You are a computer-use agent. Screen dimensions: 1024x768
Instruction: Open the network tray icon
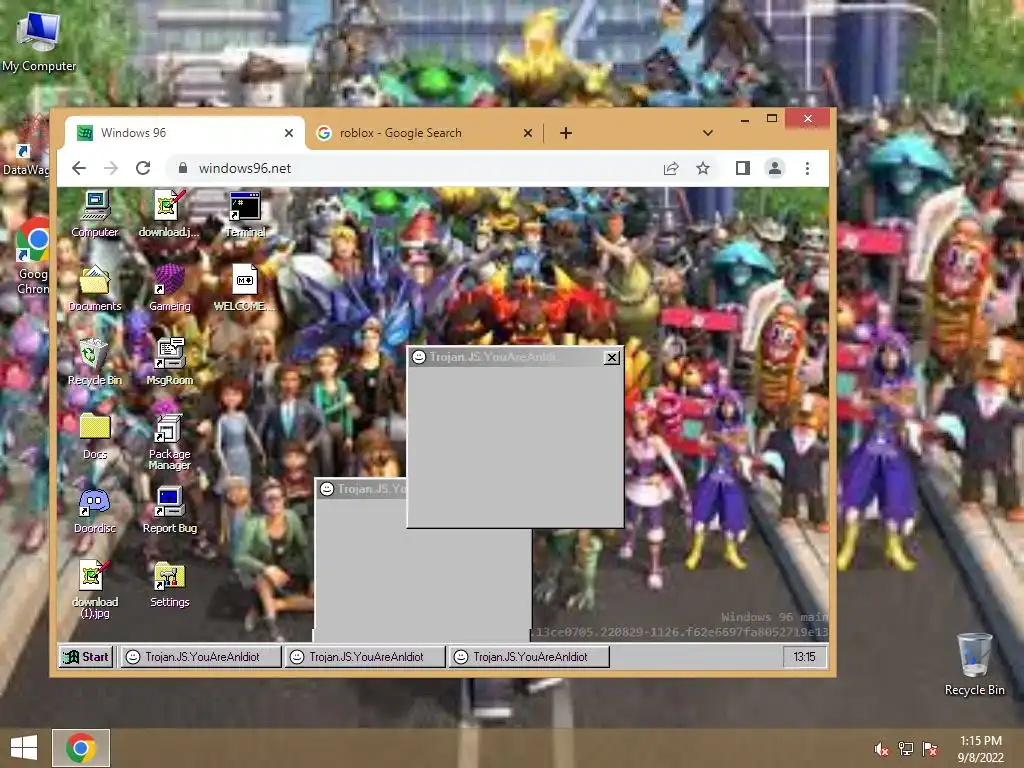point(906,749)
